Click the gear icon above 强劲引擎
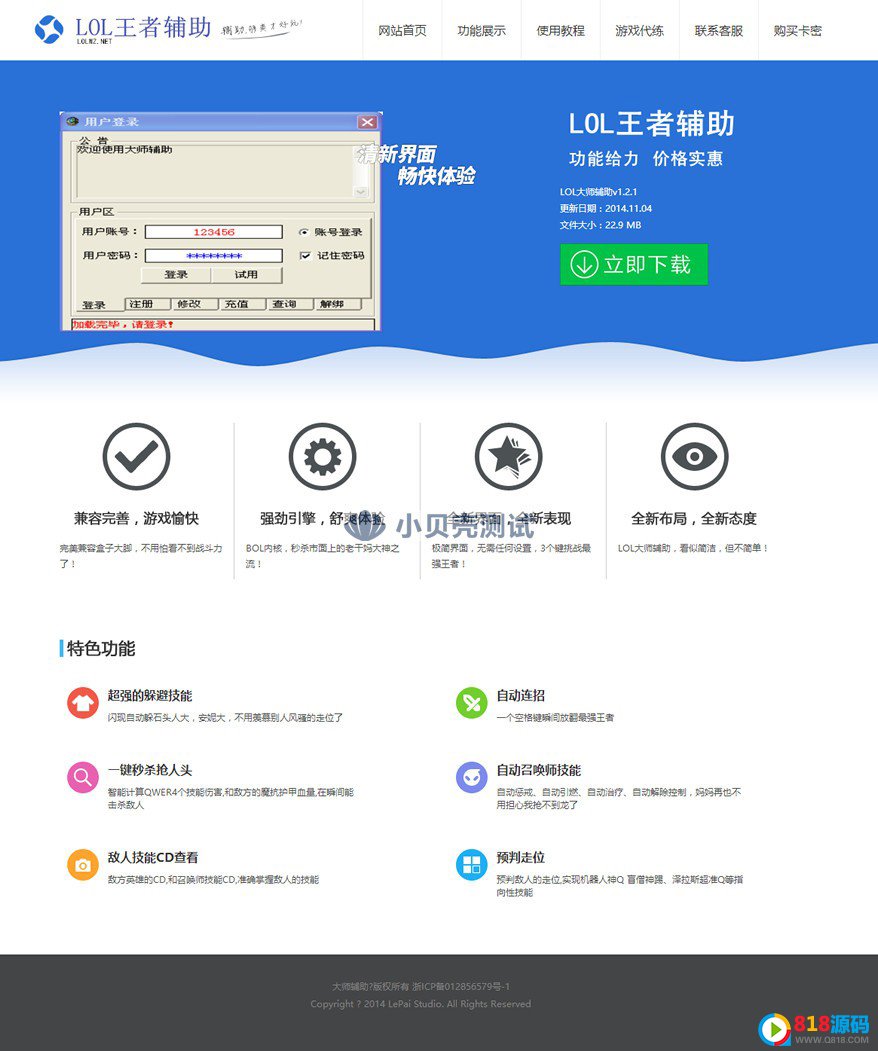 pyautogui.click(x=322, y=456)
